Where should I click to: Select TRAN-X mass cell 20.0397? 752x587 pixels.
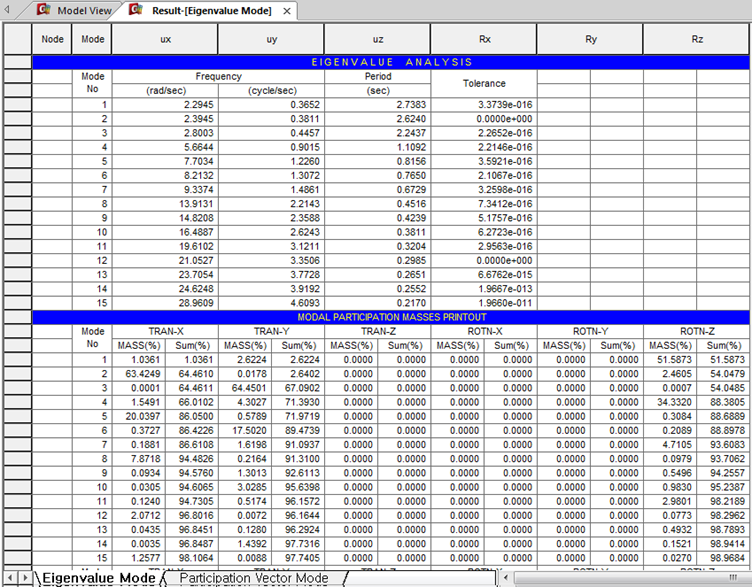139,416
